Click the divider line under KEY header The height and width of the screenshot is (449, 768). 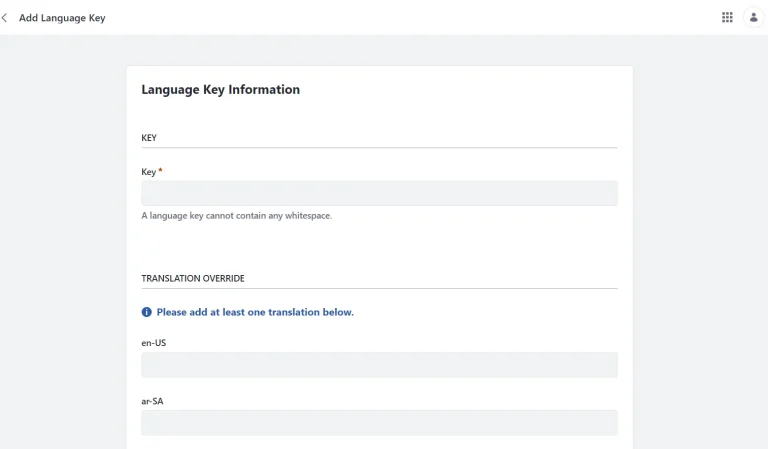tap(379, 147)
